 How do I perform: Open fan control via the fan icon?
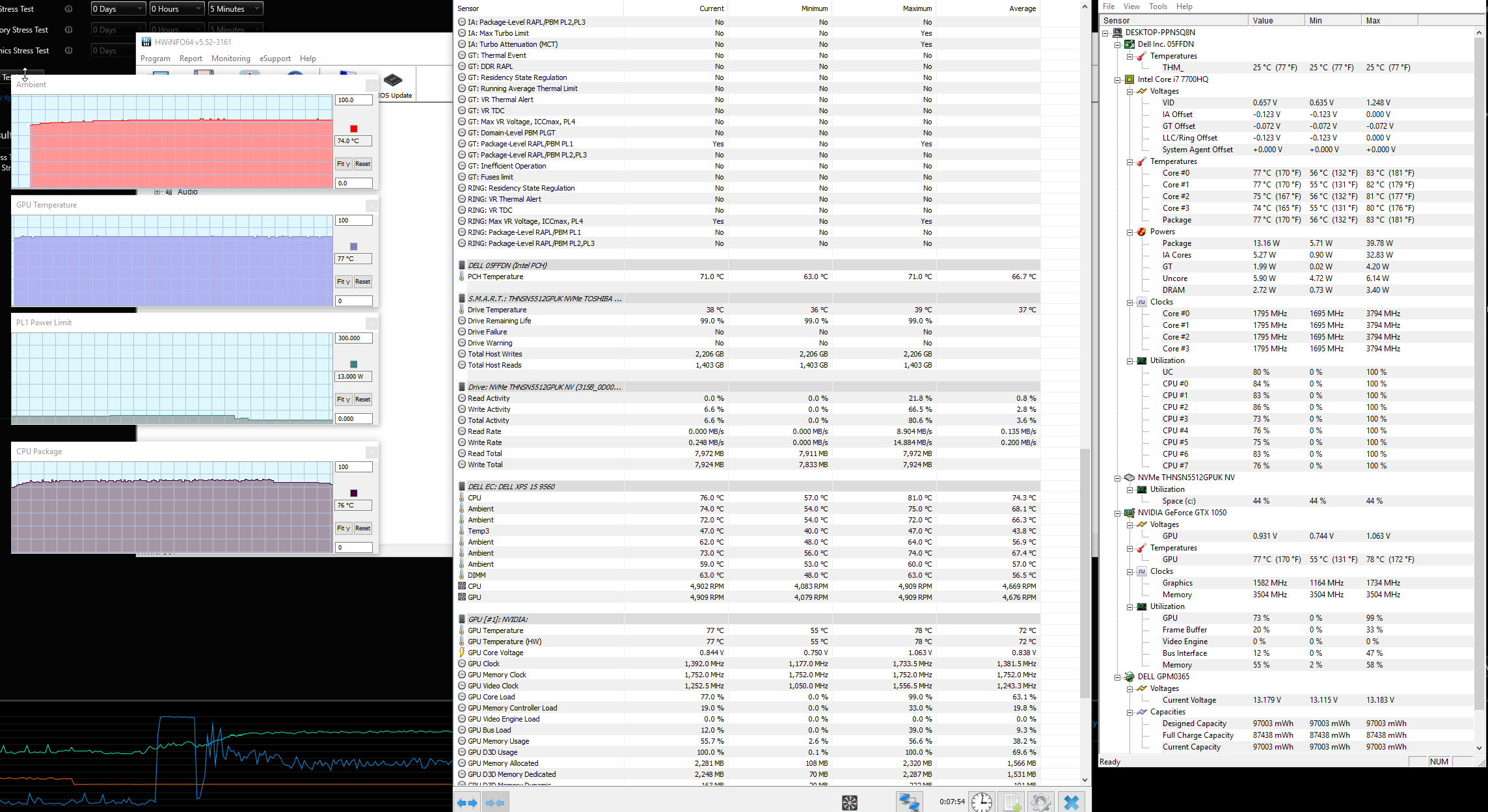849,802
